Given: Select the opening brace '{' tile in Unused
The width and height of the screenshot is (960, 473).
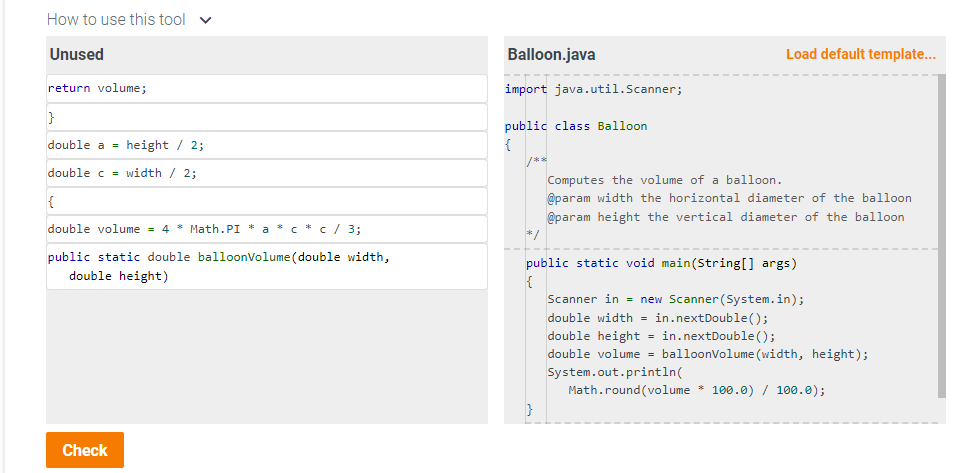Looking at the screenshot, I should coord(267,201).
